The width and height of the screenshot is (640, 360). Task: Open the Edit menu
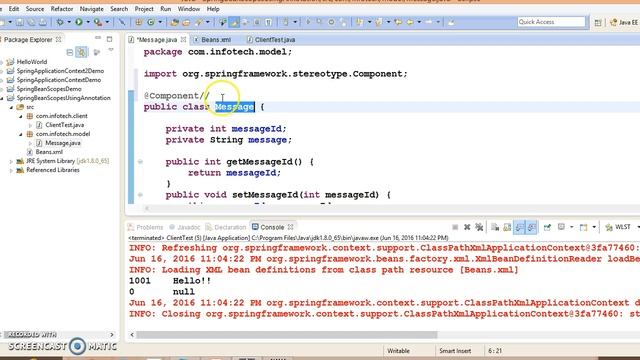click(14, 9)
